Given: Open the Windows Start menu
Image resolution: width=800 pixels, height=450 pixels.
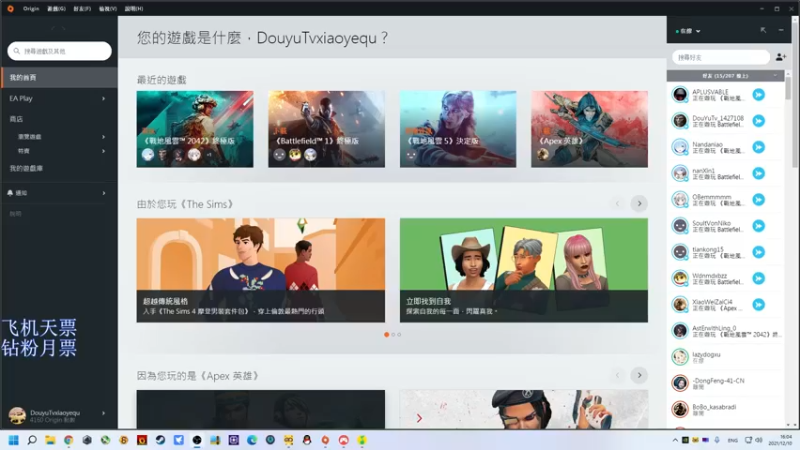Looking at the screenshot, I should 14,440.
